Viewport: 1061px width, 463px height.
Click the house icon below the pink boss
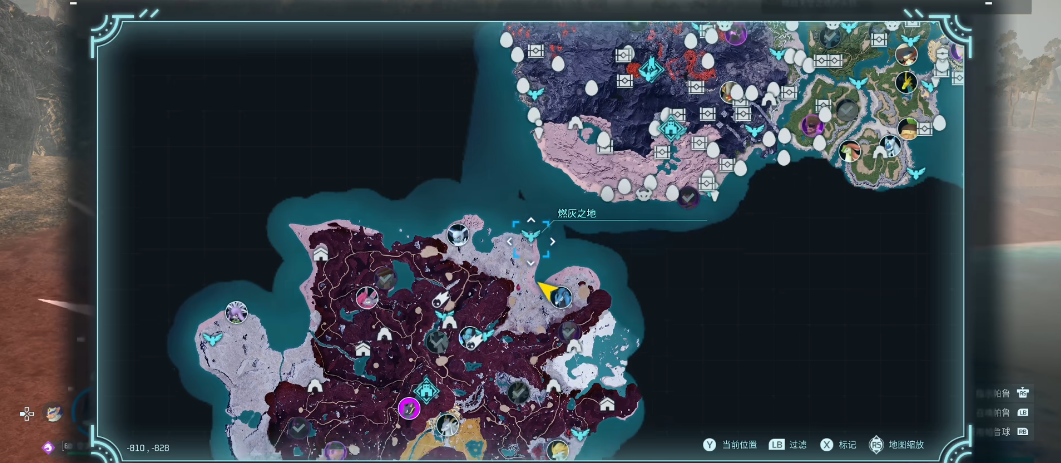[363, 349]
